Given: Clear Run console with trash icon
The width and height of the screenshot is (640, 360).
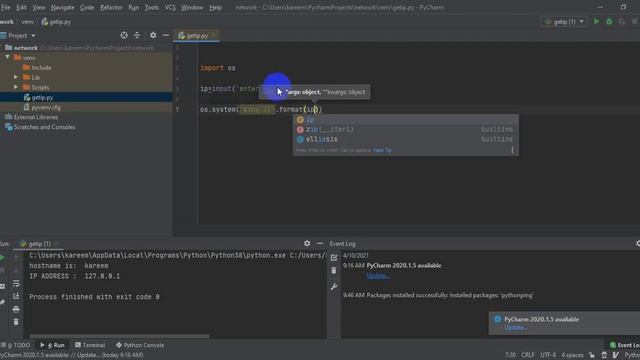Looking at the screenshot, I should click(16, 322).
